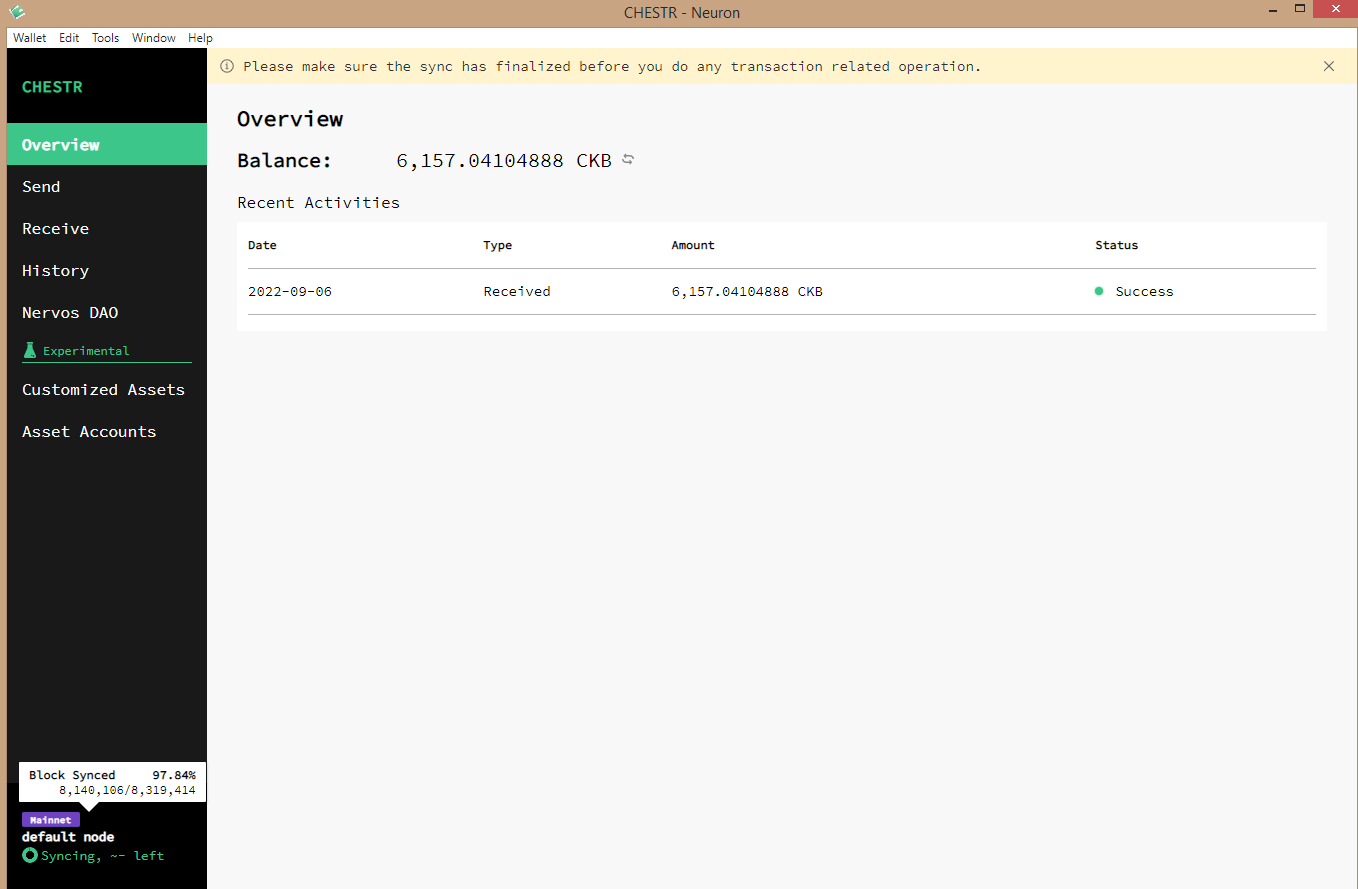1358x889 pixels.
Task: Click the Mainnet network badge
Action: (x=50, y=819)
